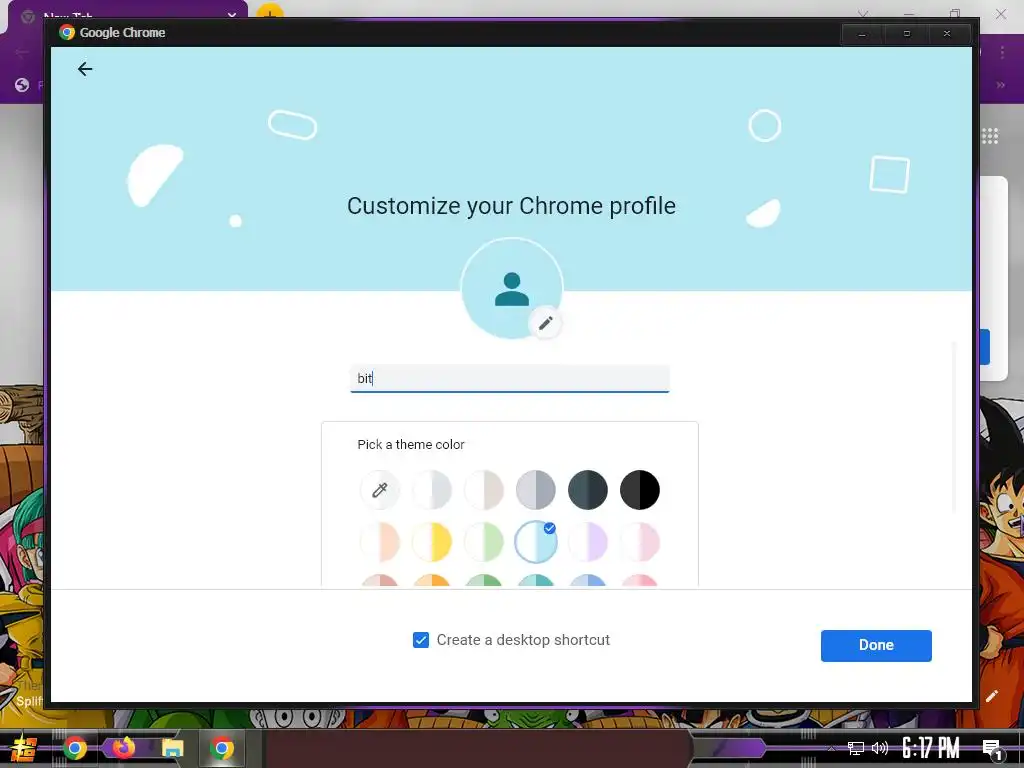The image size is (1024, 768).
Task: Go back with the arrow icon
Action: (85, 69)
